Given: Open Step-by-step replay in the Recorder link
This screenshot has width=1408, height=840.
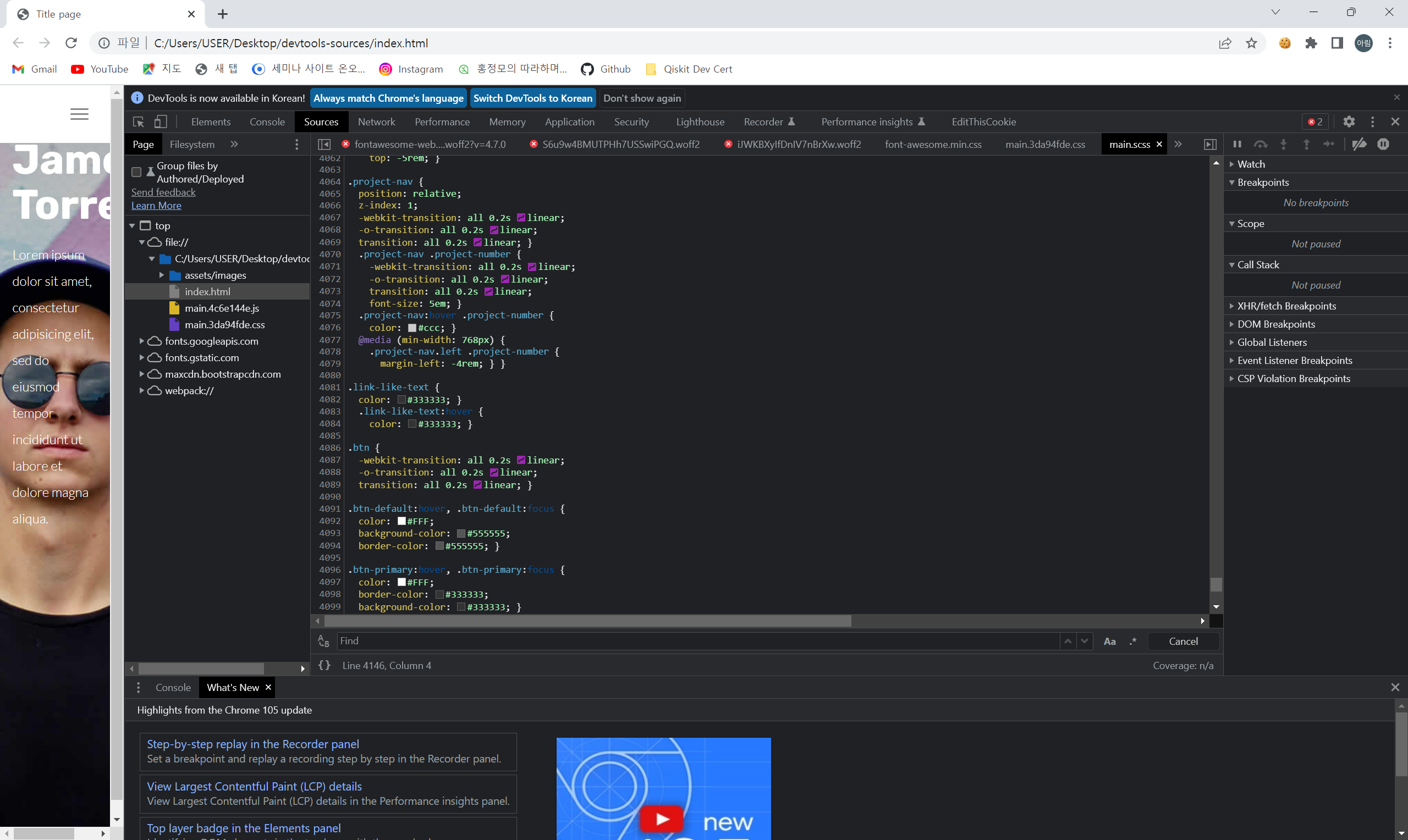Looking at the screenshot, I should tap(253, 744).
